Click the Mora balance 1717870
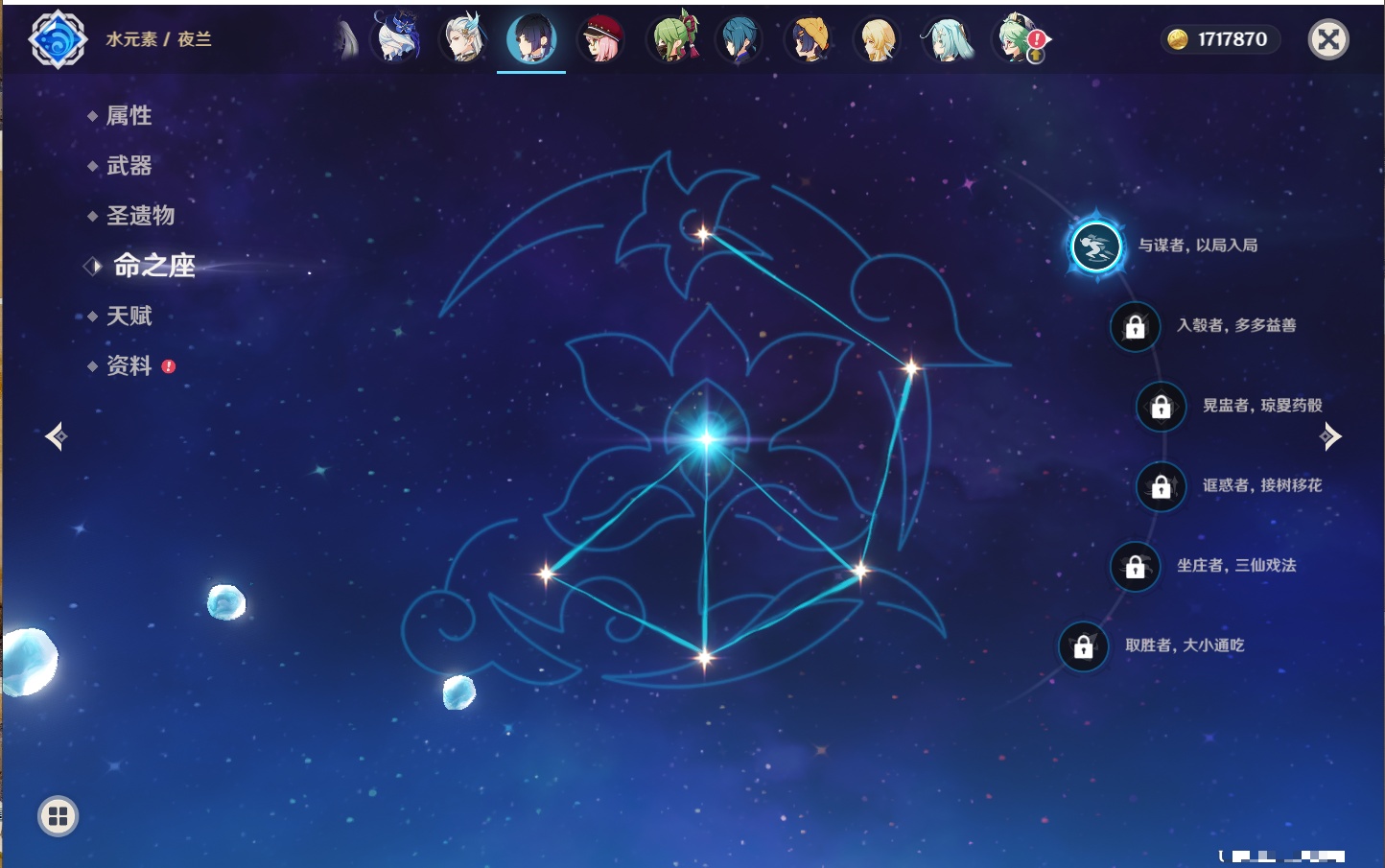This screenshot has height=868, width=1385. (1232, 39)
